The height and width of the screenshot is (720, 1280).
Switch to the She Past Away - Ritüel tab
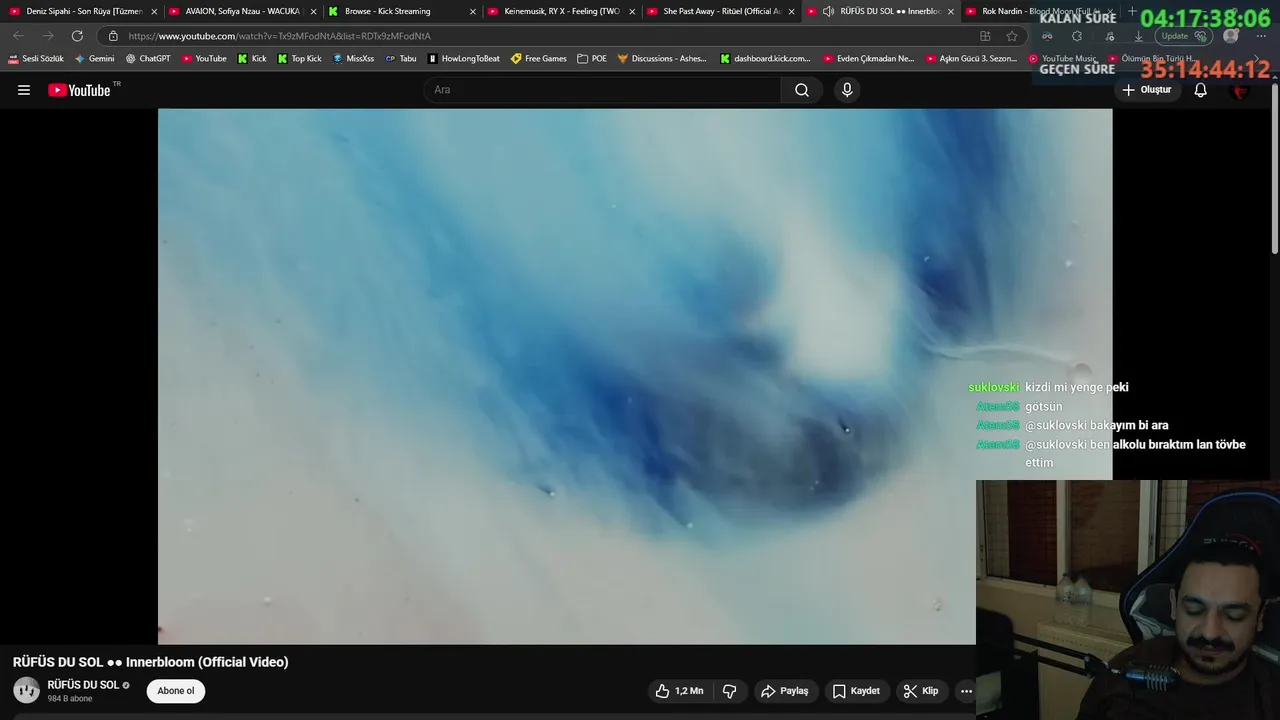coord(722,11)
